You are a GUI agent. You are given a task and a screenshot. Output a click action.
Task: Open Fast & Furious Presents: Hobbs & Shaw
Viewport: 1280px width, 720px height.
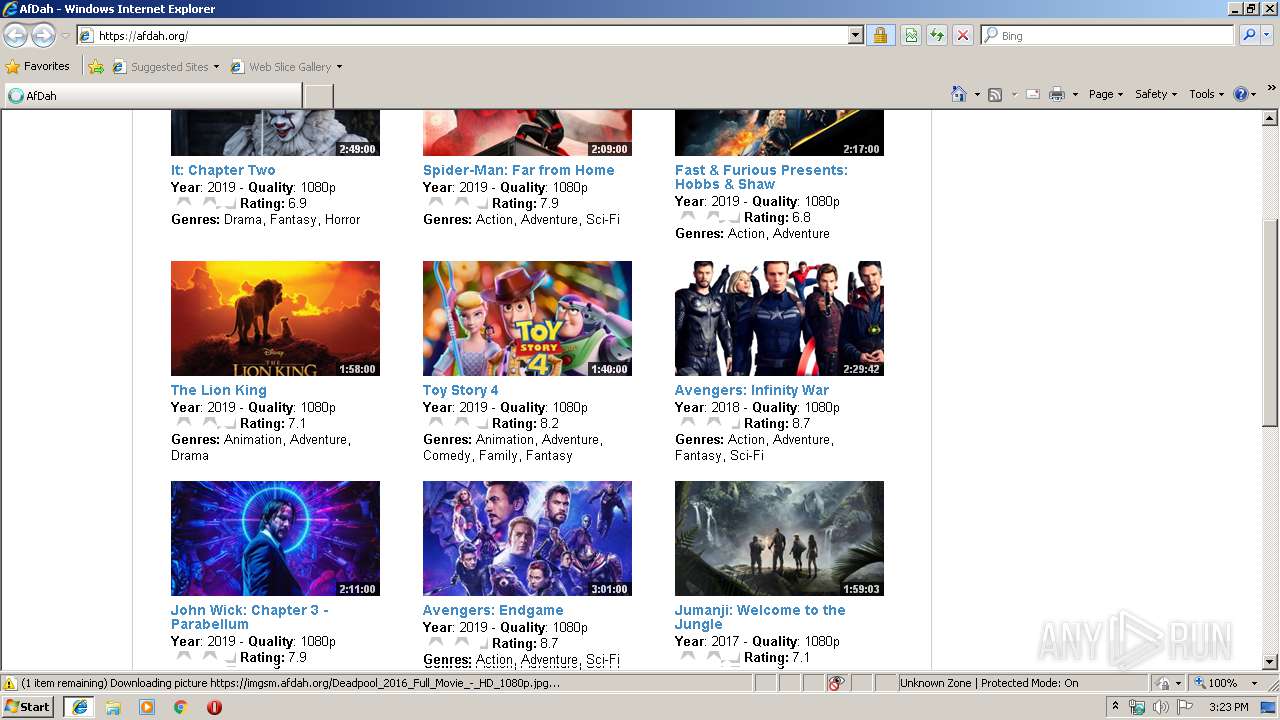[x=761, y=177]
